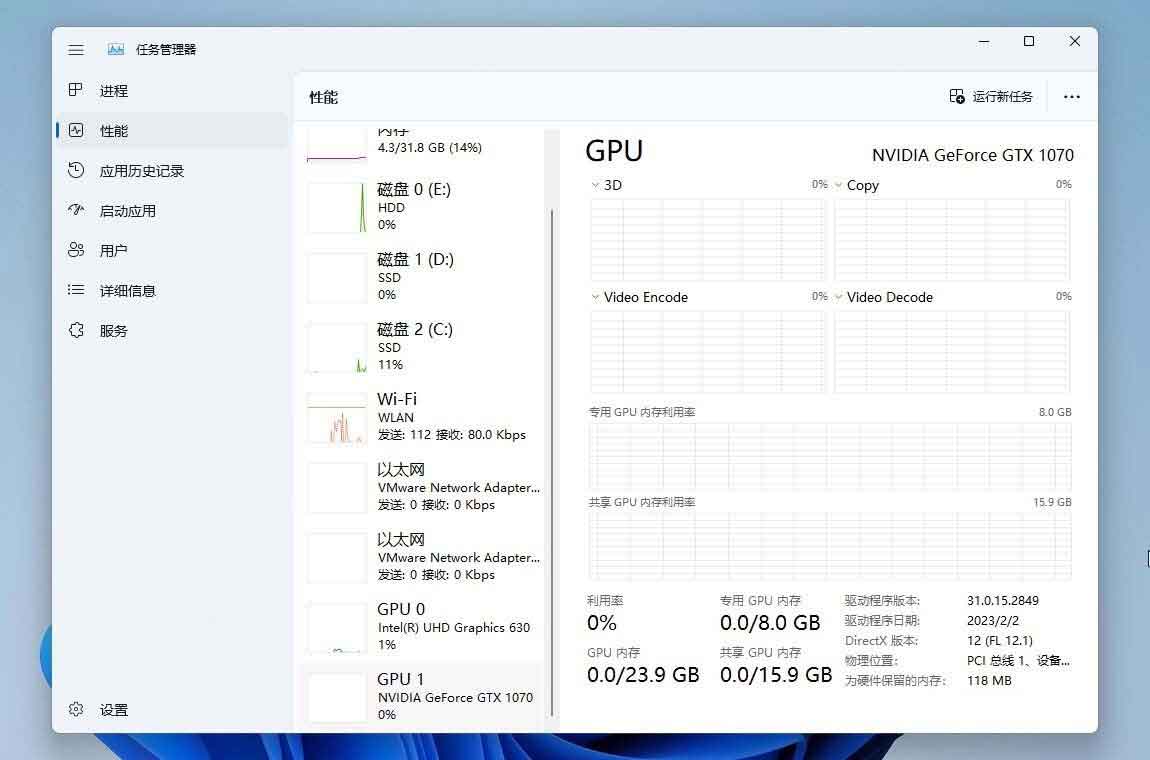Click the Video Decode usage graph
The width and height of the screenshot is (1150, 760).
[952, 352]
